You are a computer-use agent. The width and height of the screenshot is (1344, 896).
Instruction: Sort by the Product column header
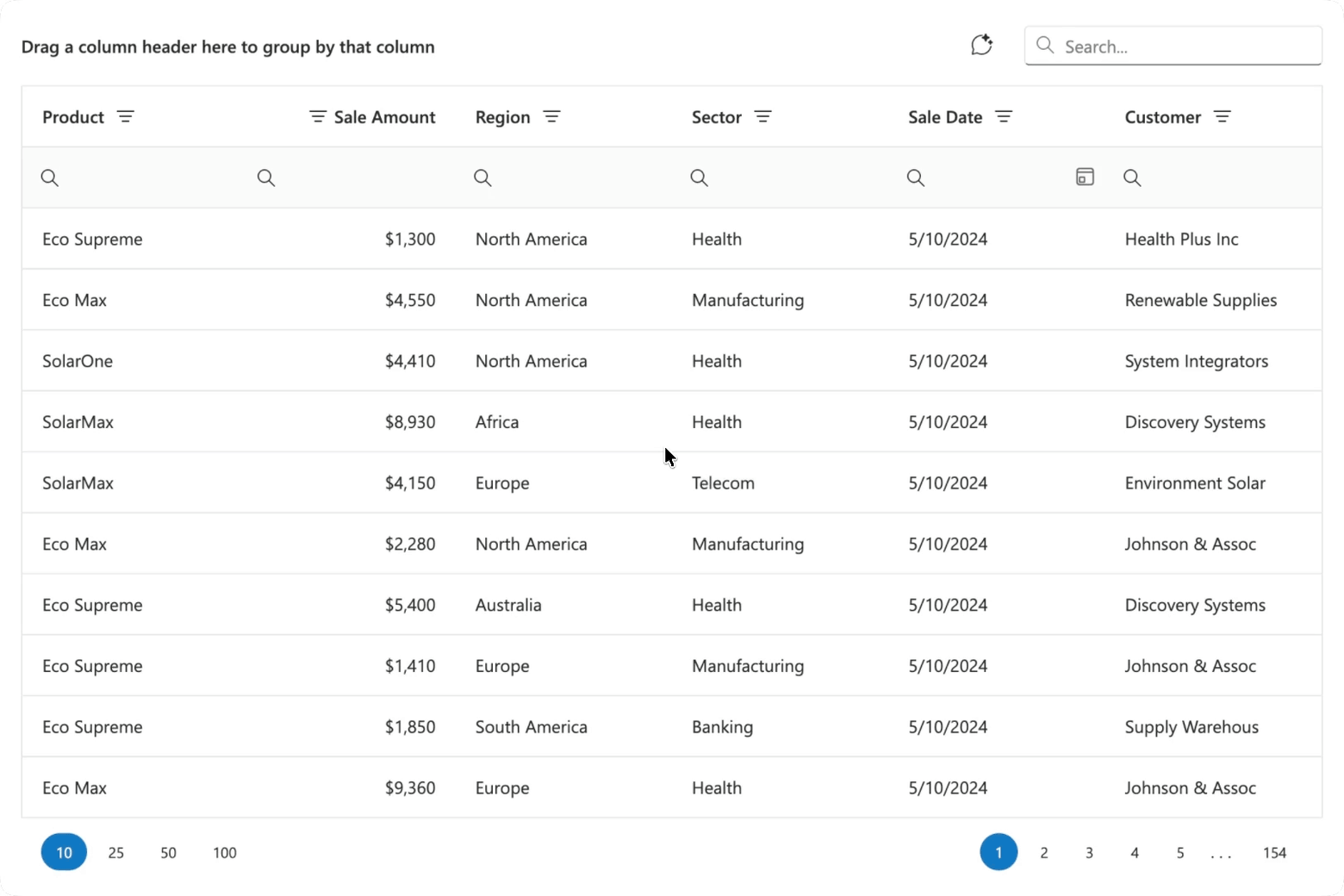73,117
